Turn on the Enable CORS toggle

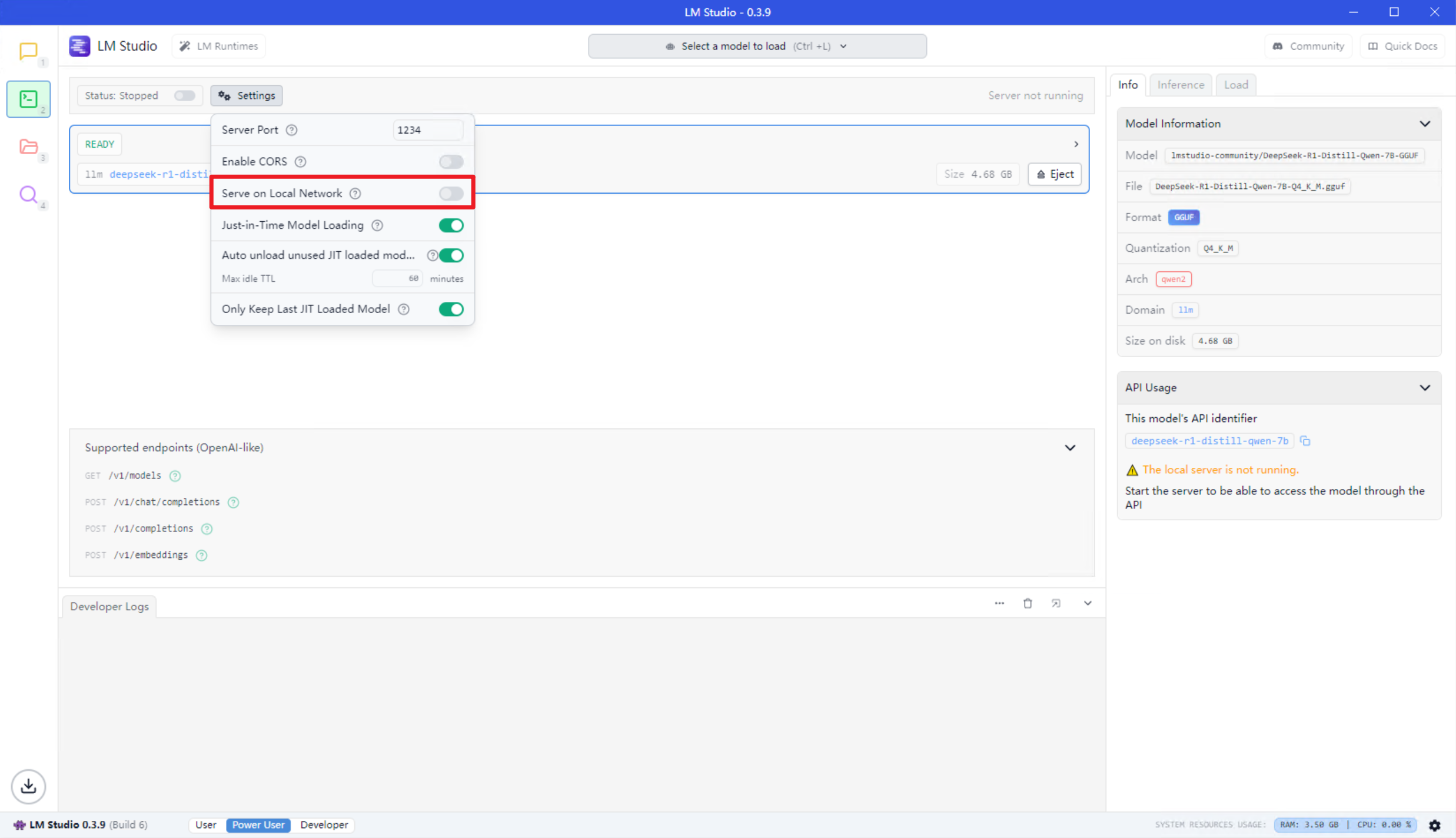click(x=451, y=162)
